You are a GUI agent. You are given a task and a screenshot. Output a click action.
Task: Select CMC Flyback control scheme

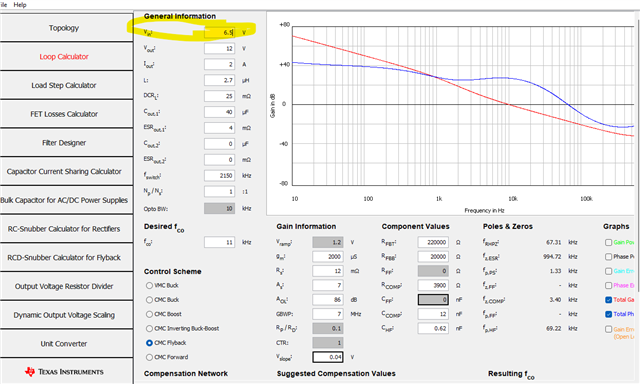[x=149, y=343]
